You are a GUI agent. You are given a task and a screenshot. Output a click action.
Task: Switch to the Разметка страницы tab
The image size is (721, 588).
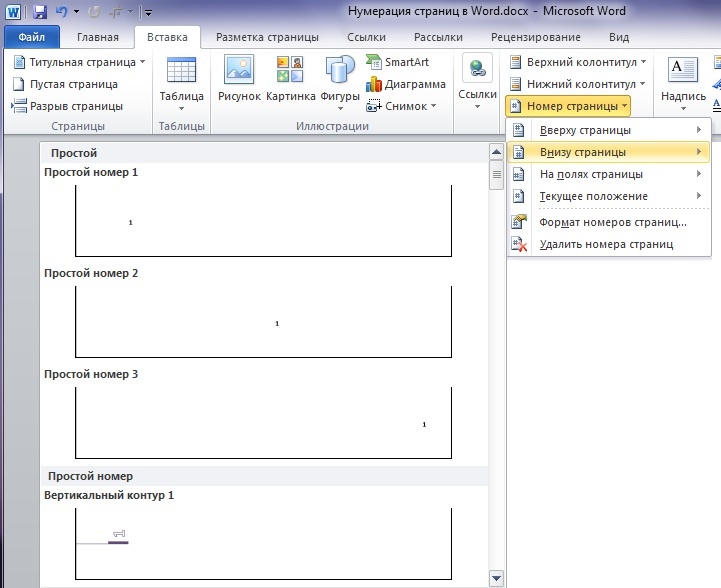coord(267,37)
